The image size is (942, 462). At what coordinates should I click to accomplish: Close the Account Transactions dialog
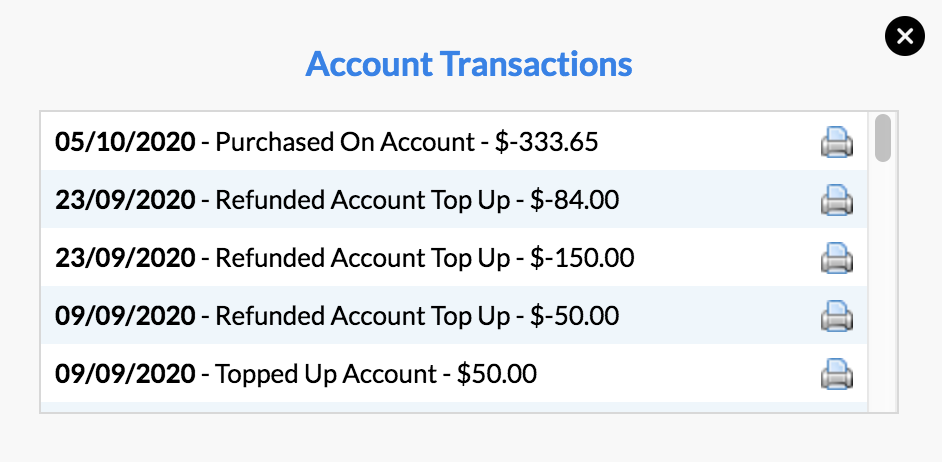905,37
